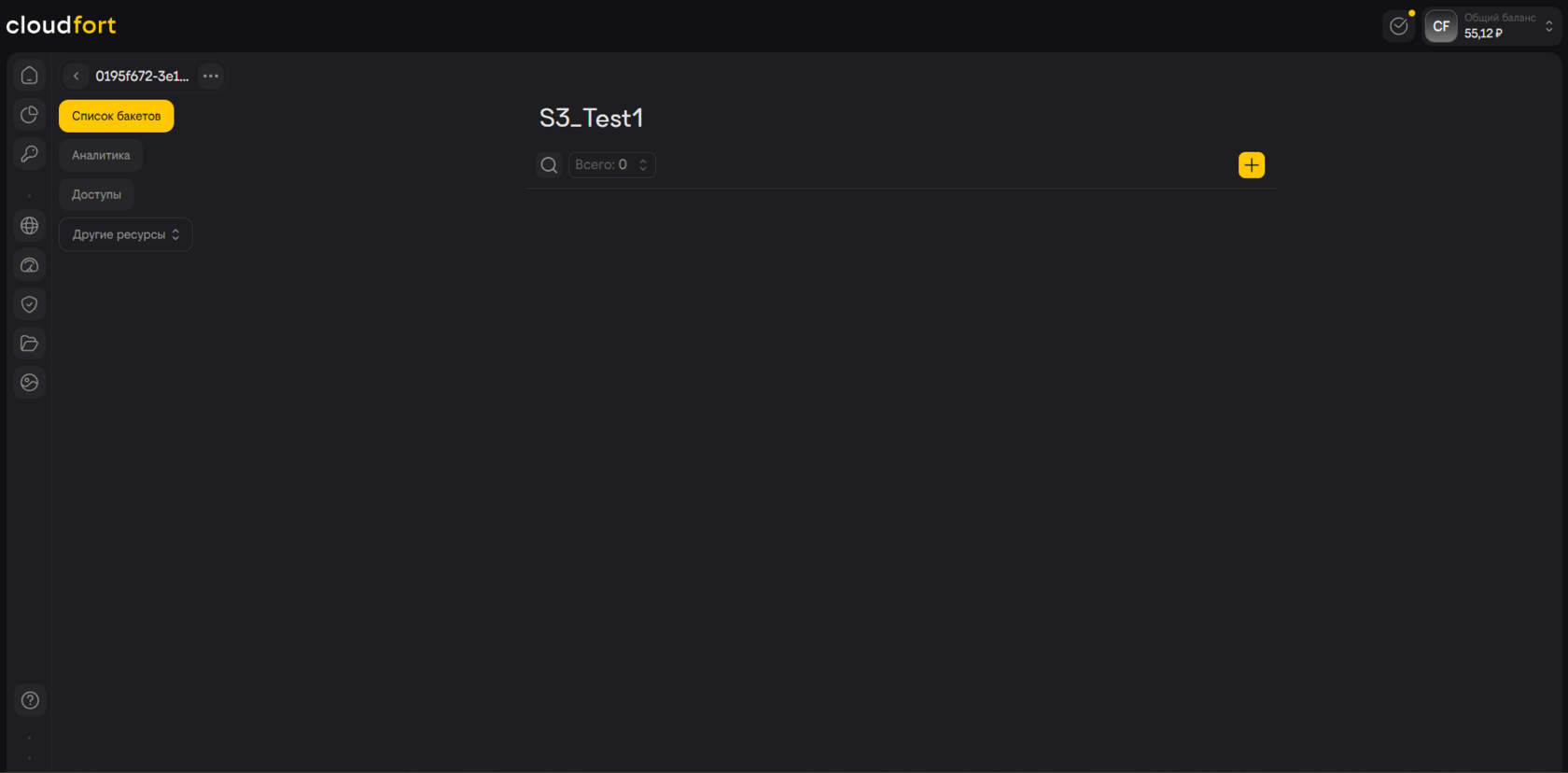Switch to the Аналитика tab
Viewport: 1568px width, 773px height.
[x=101, y=155]
